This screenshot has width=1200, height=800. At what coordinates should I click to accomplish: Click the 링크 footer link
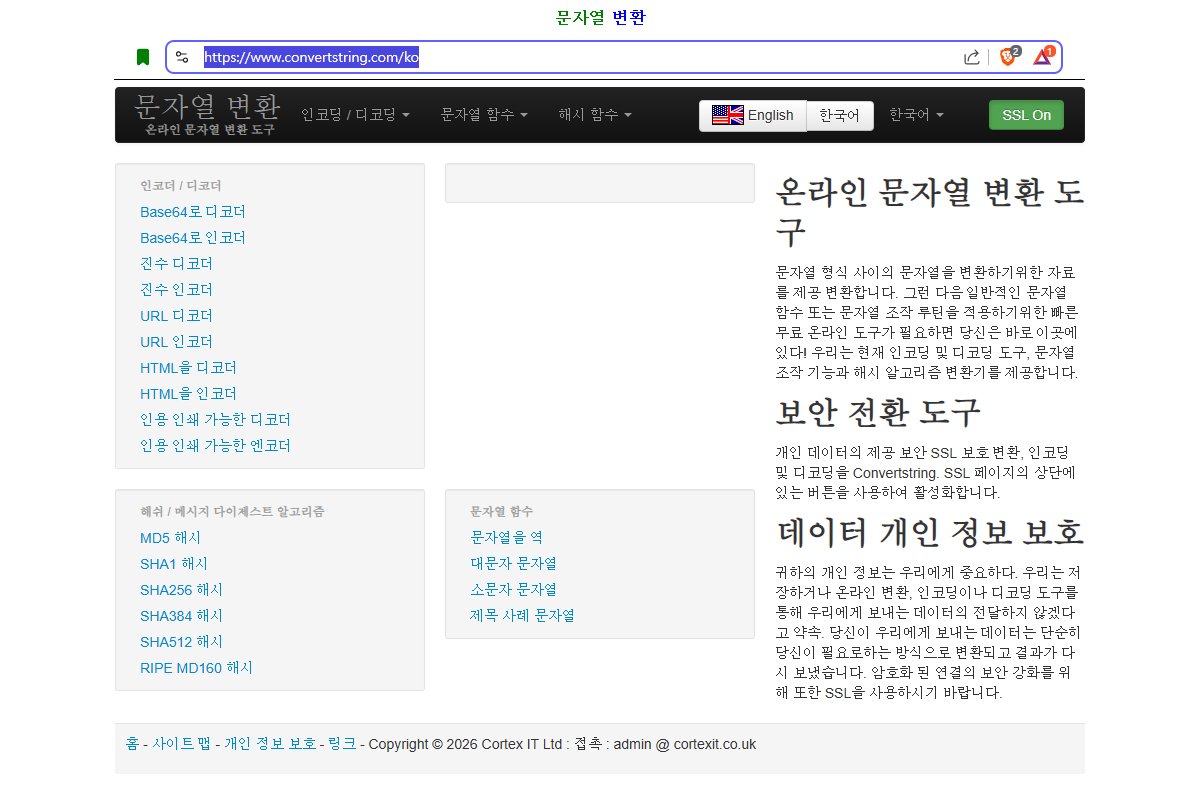(x=342, y=744)
